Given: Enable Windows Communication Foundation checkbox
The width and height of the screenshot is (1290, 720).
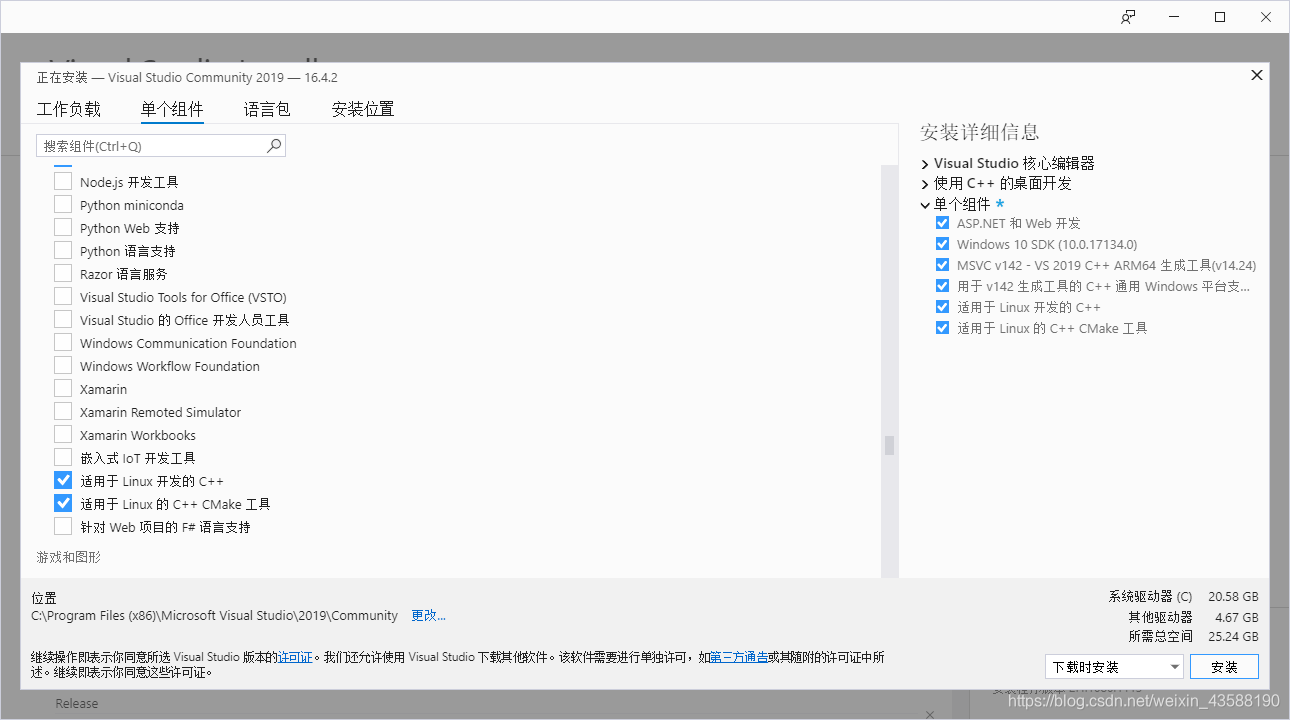Looking at the screenshot, I should (63, 343).
